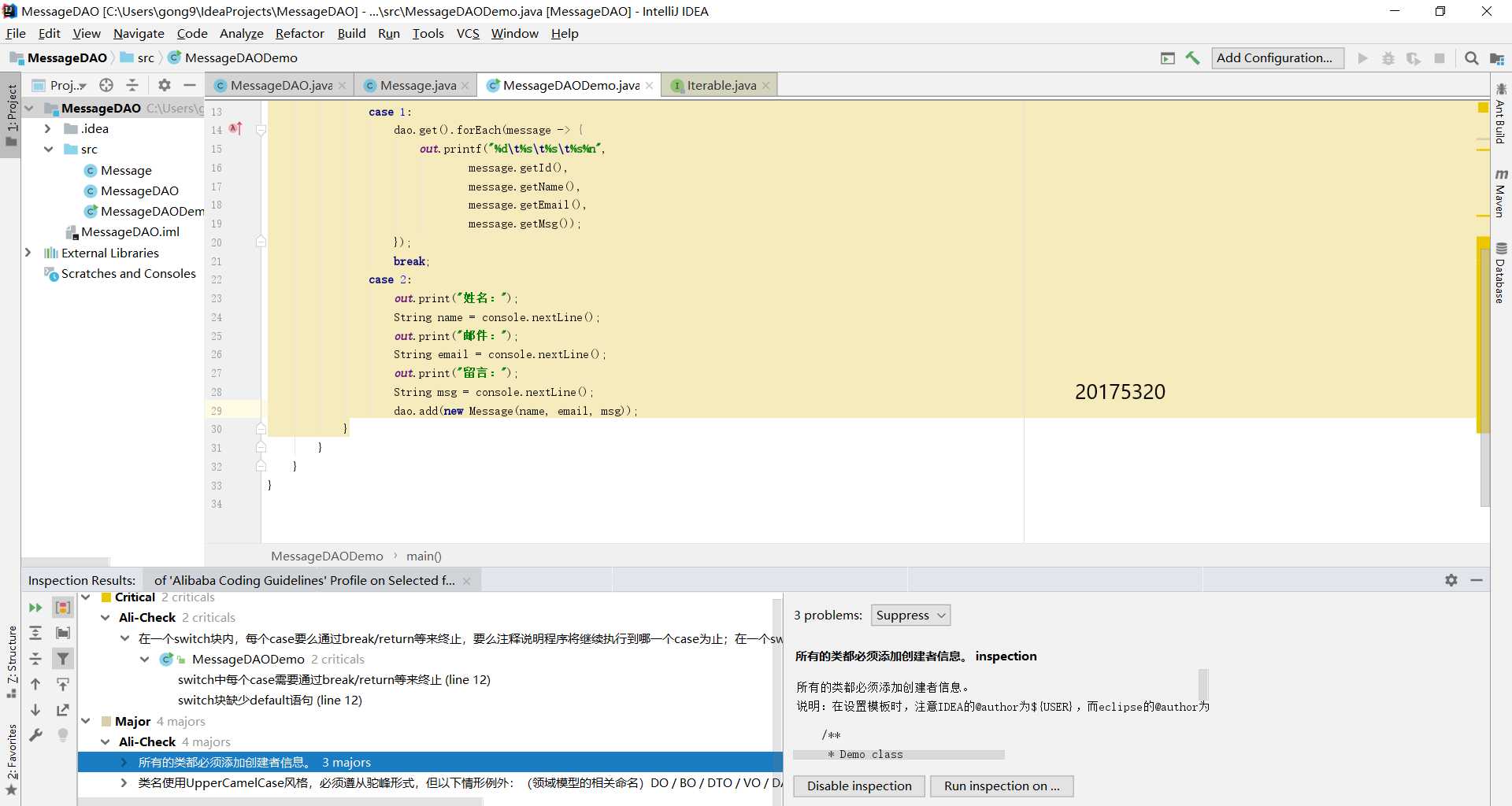Collapse the src folder
This screenshot has width=1512, height=806.
pyautogui.click(x=47, y=149)
